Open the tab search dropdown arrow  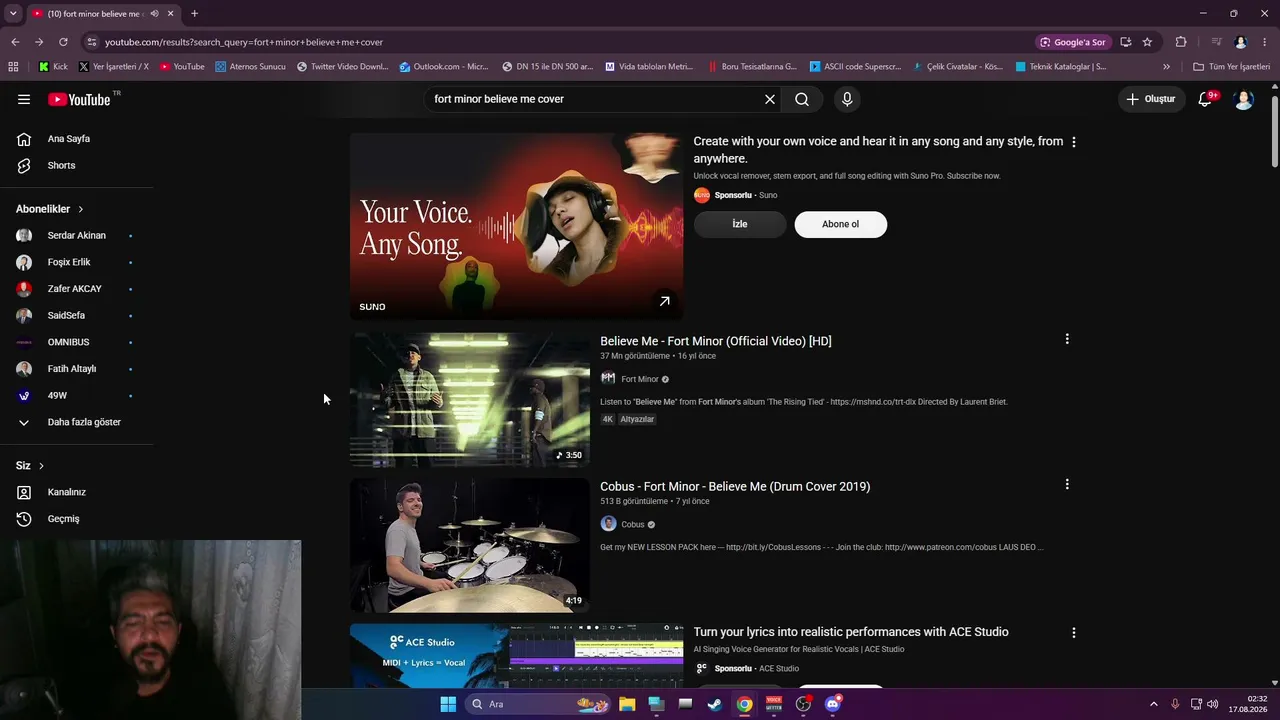[x=13, y=14]
